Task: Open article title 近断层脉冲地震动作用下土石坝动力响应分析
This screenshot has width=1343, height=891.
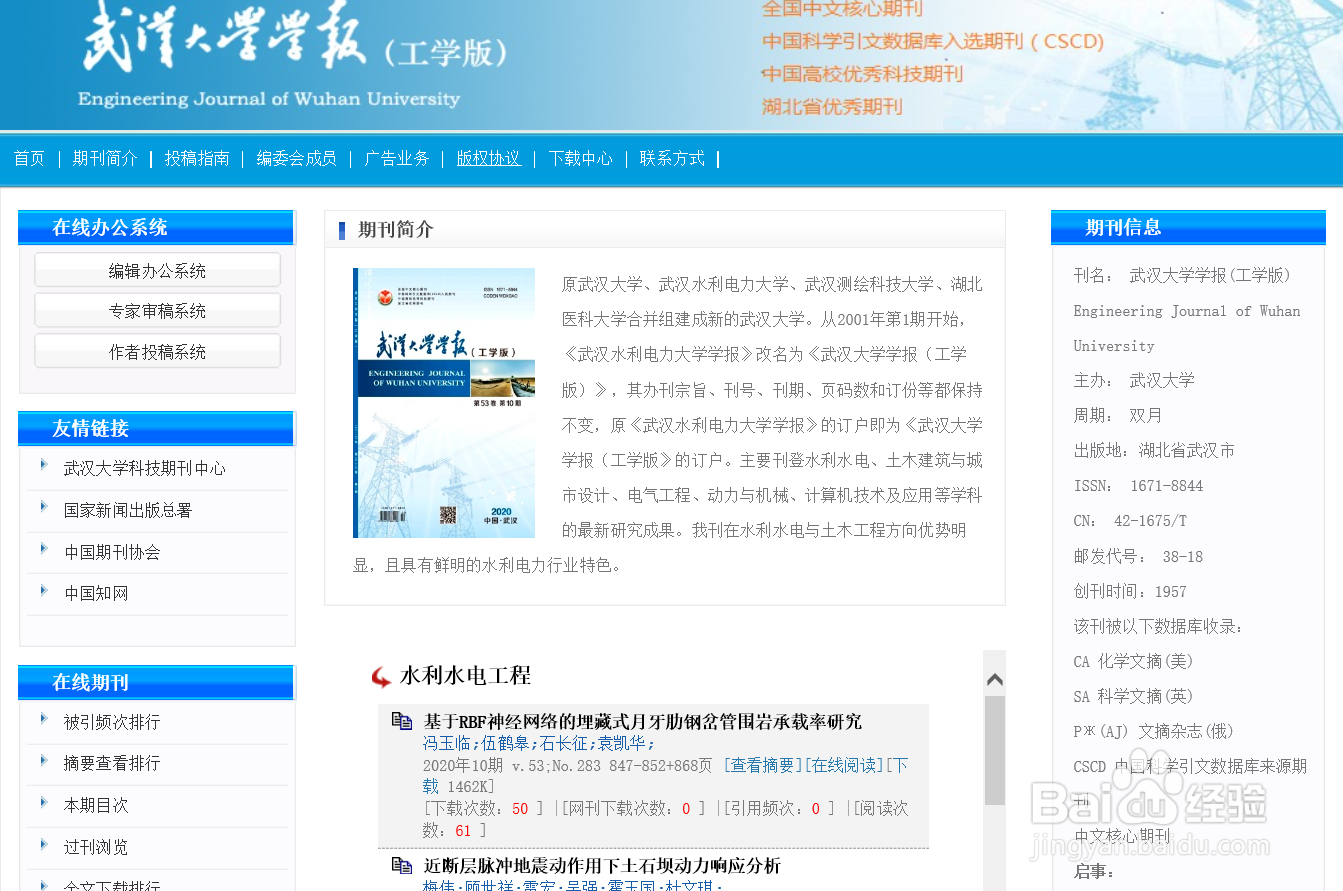Action: 602,865
